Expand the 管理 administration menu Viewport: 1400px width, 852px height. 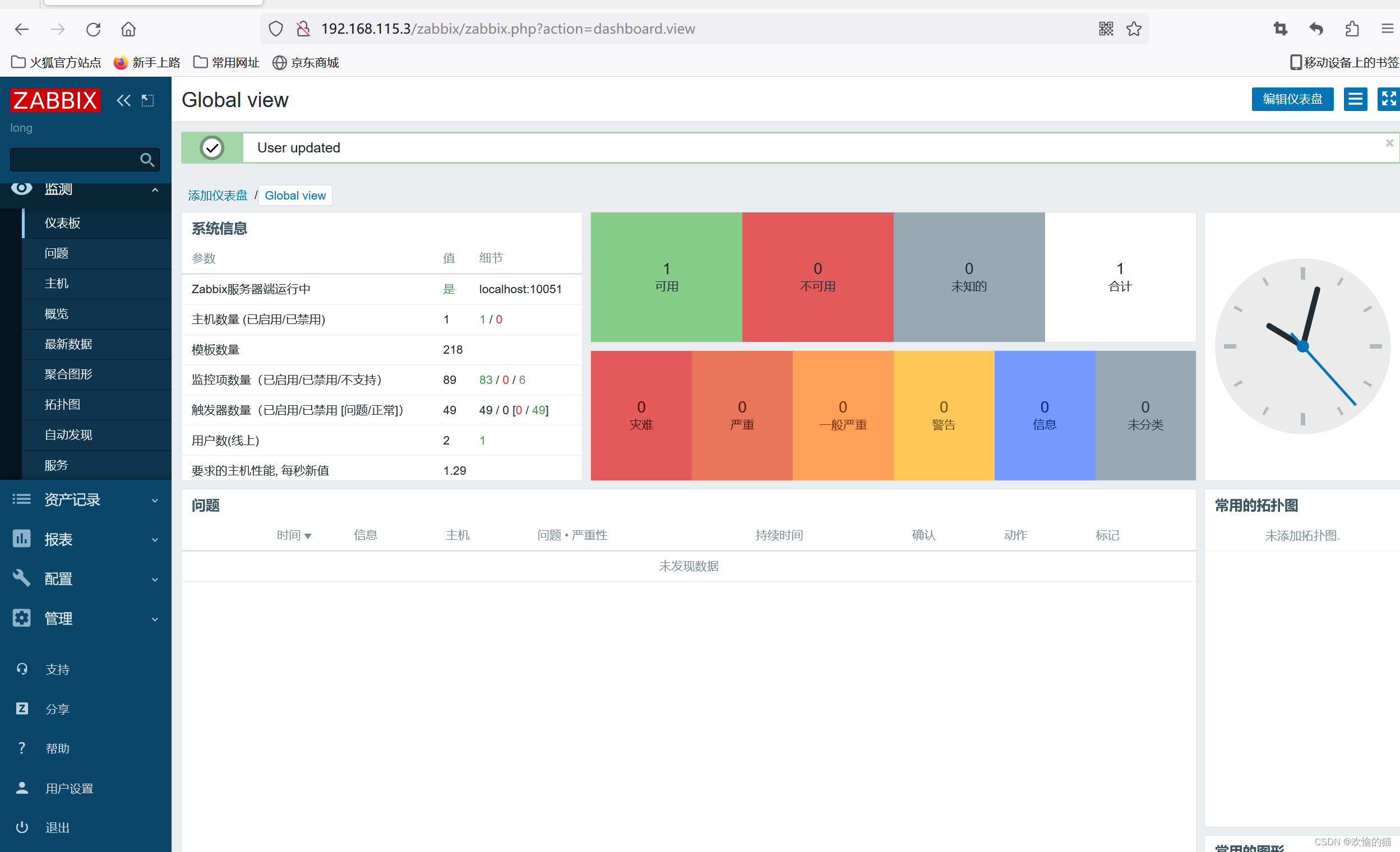point(85,619)
